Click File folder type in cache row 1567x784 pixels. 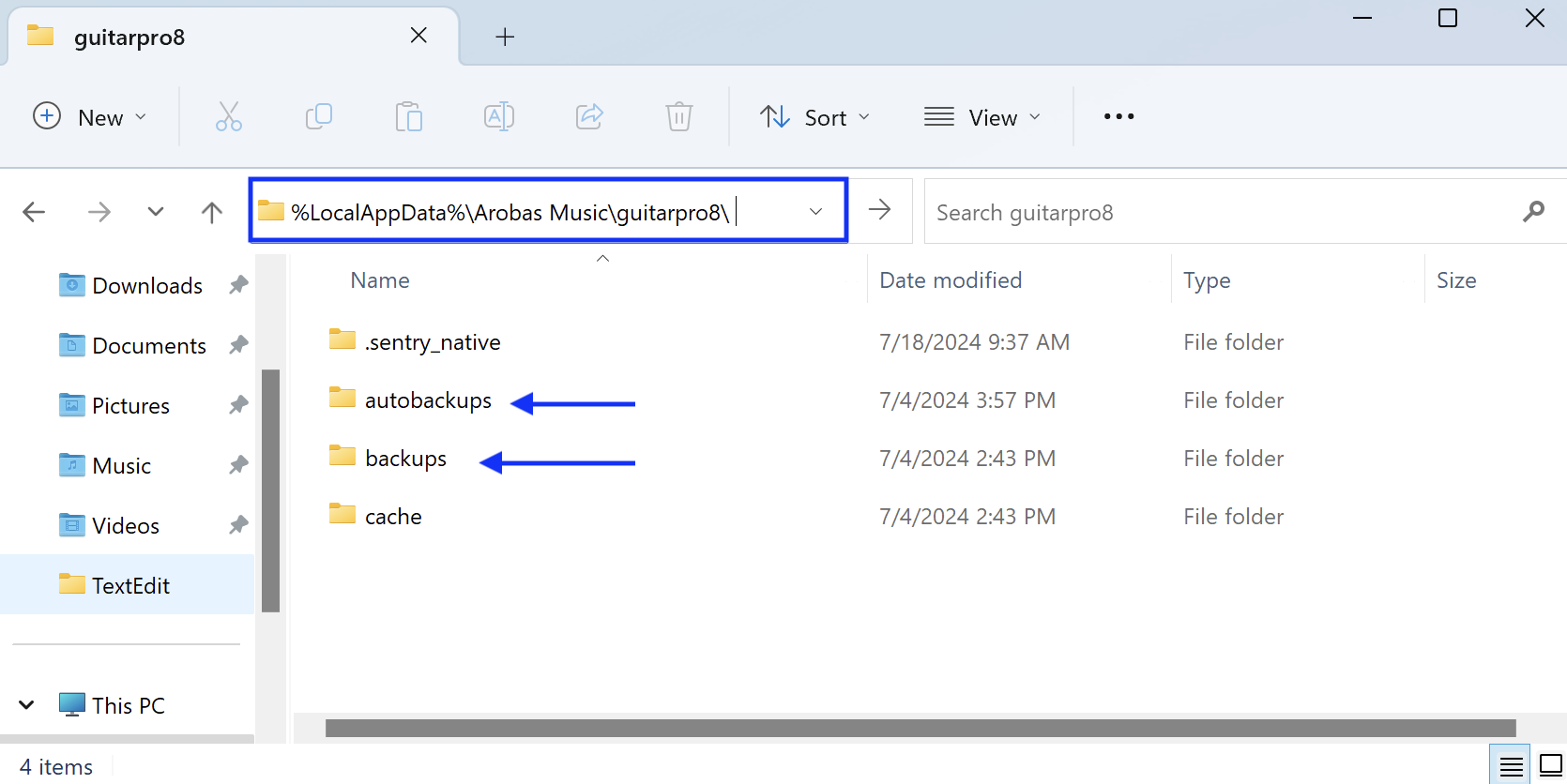[1233, 517]
